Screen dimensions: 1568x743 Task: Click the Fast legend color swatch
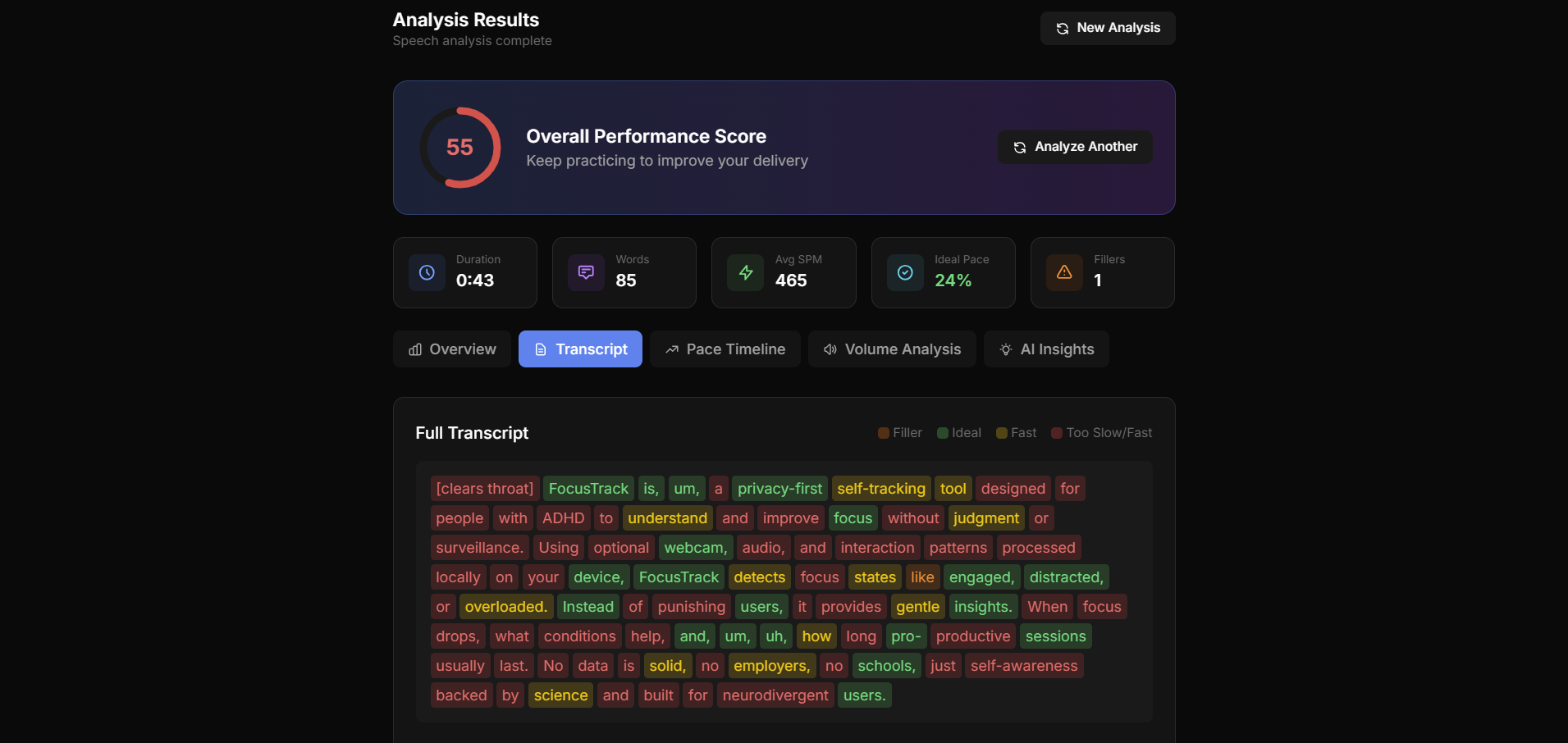(1002, 433)
